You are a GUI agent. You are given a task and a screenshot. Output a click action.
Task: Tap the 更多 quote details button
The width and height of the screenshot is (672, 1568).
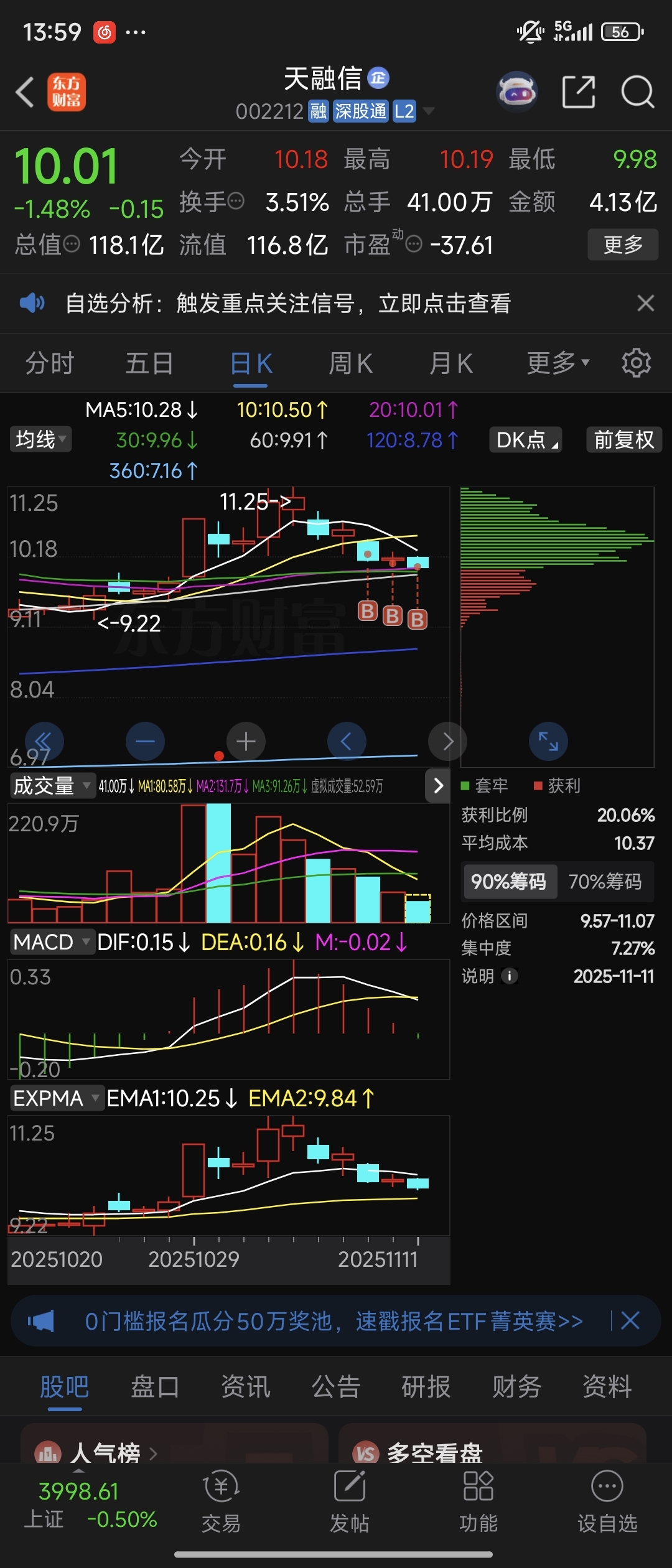[623, 245]
